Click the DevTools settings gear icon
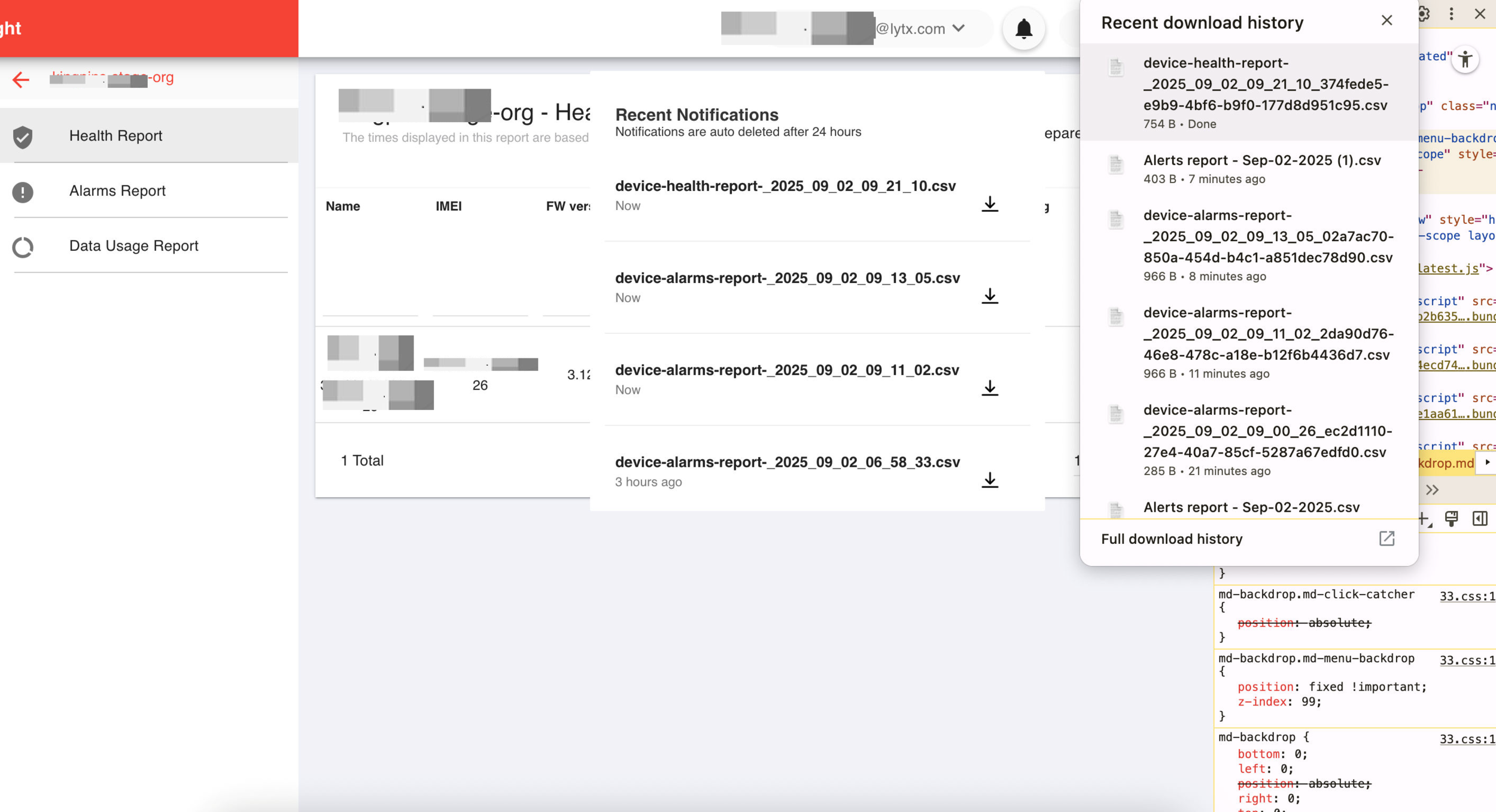 pyautogui.click(x=1424, y=13)
